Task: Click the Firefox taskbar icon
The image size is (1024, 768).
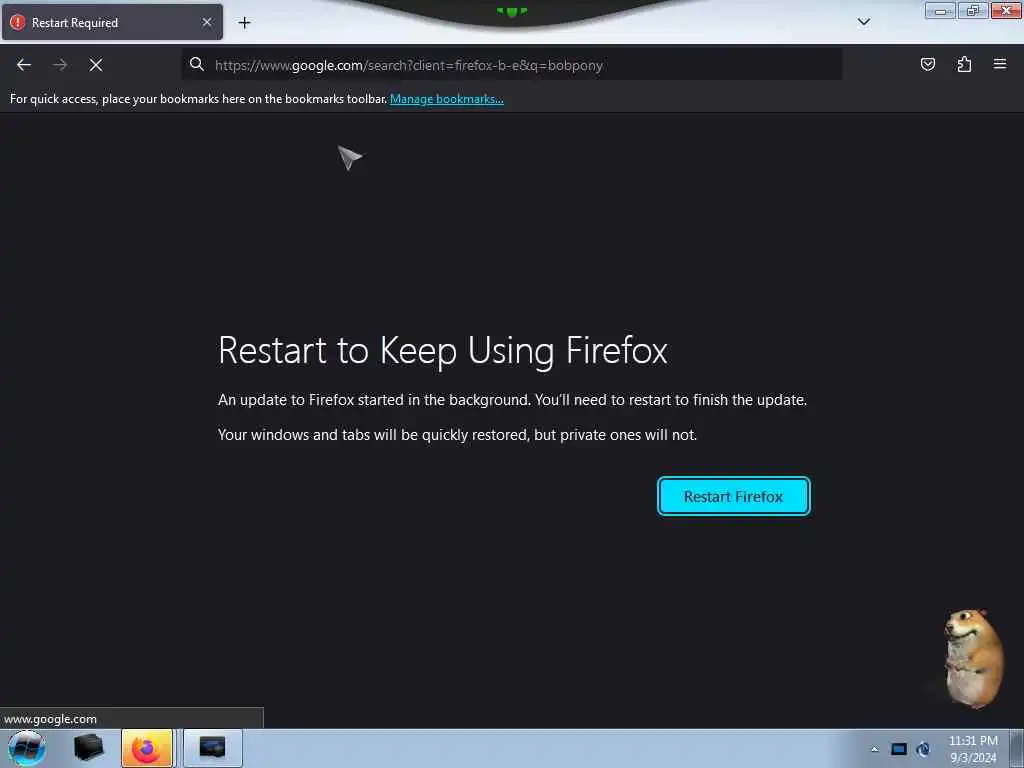Action: coord(147,748)
